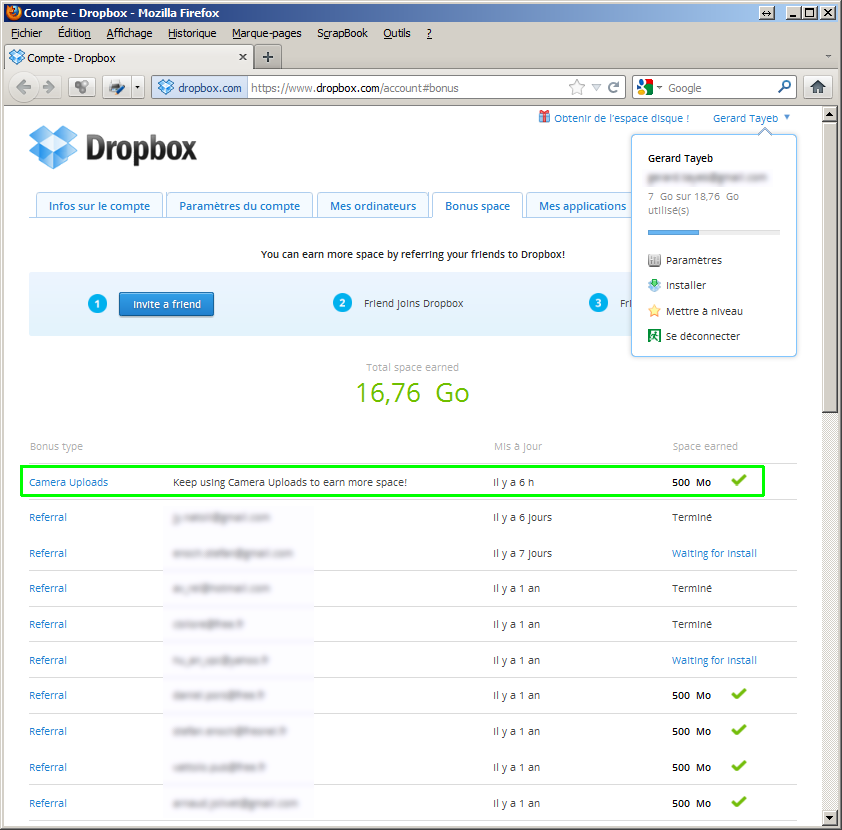Click the Bonus type column header

pos(56,446)
